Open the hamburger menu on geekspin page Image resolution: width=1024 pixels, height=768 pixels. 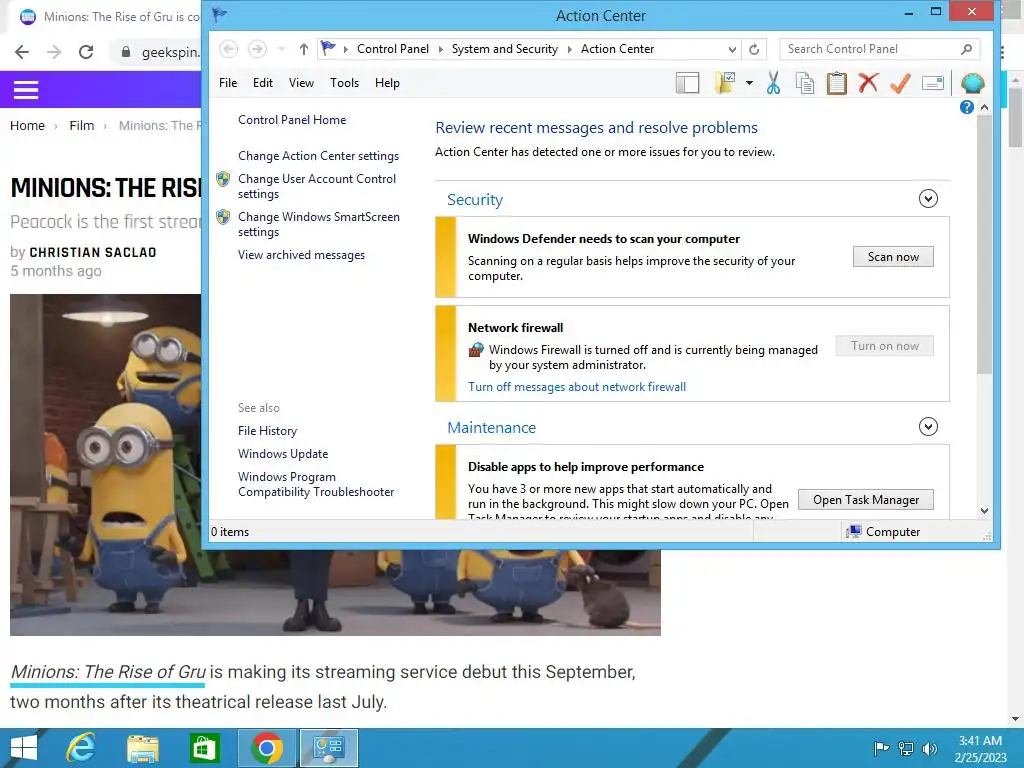tap(26, 89)
